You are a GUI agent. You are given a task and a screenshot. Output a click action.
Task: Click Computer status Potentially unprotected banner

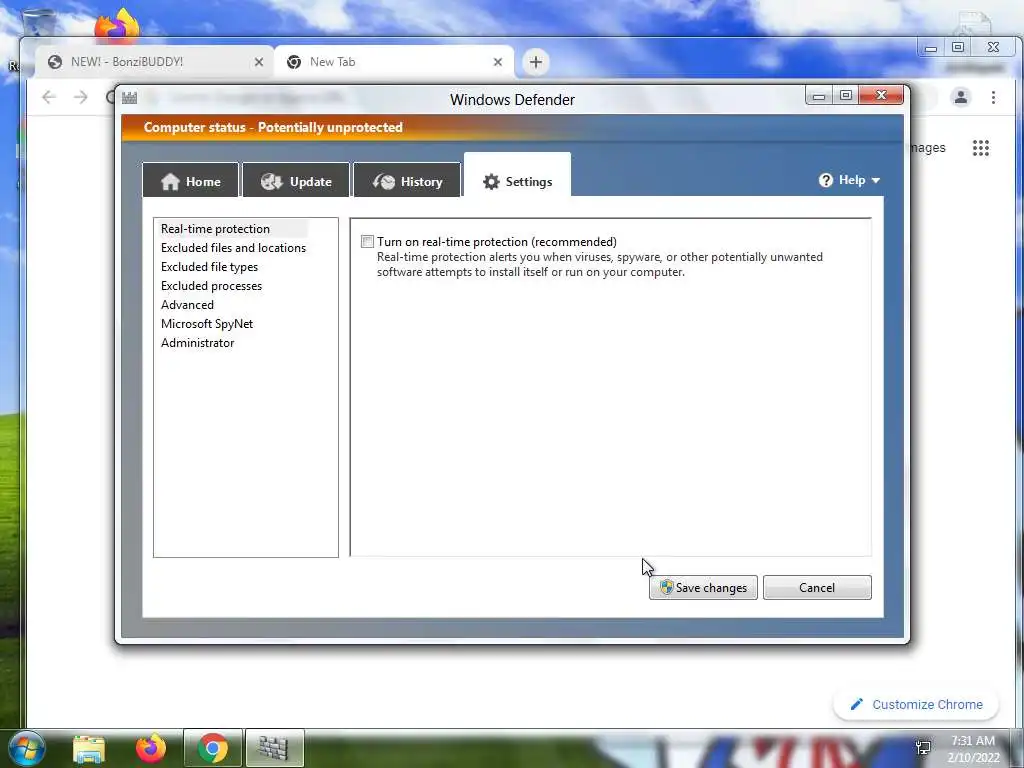273,127
